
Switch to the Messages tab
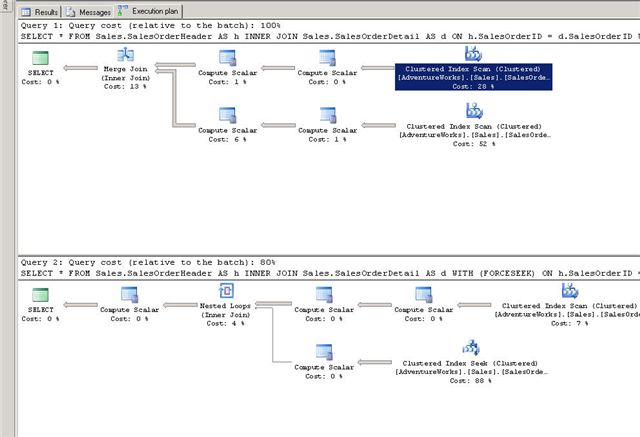[x=86, y=10]
